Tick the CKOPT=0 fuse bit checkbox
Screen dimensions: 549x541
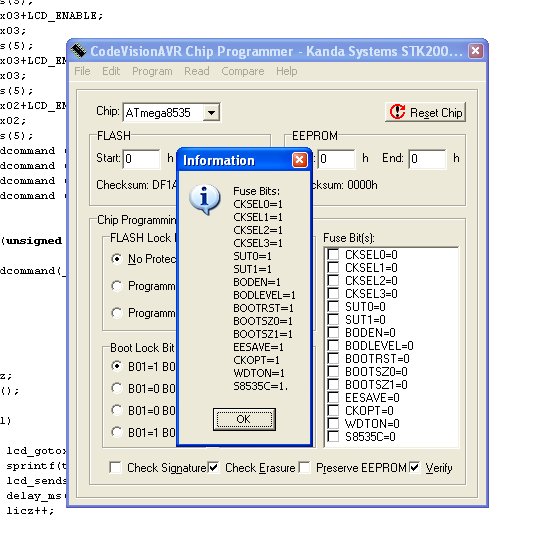[333, 410]
